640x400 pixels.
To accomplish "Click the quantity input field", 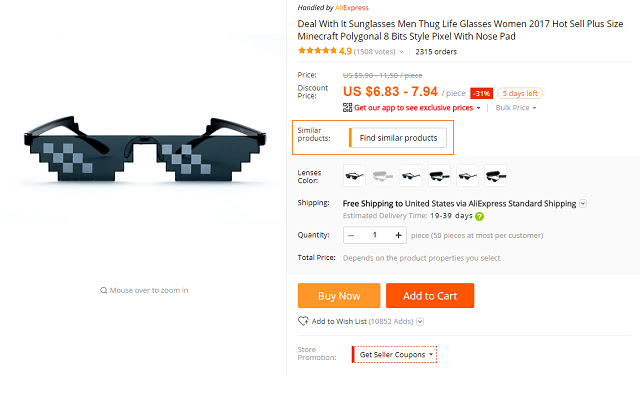I will click(375, 236).
